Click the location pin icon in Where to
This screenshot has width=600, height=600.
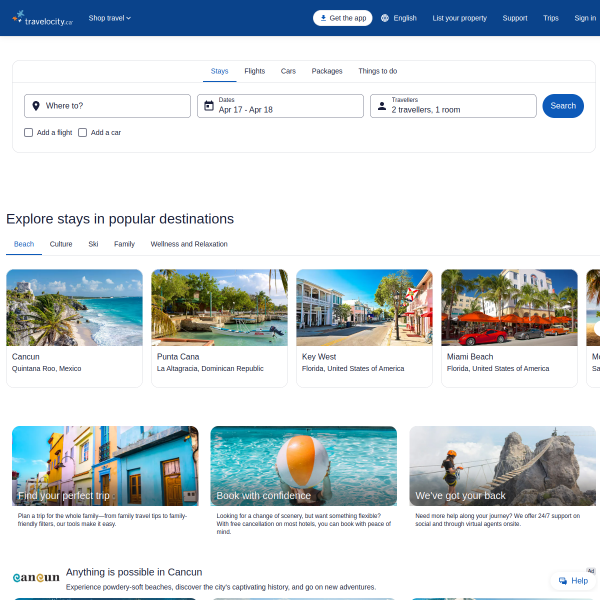coord(36,106)
